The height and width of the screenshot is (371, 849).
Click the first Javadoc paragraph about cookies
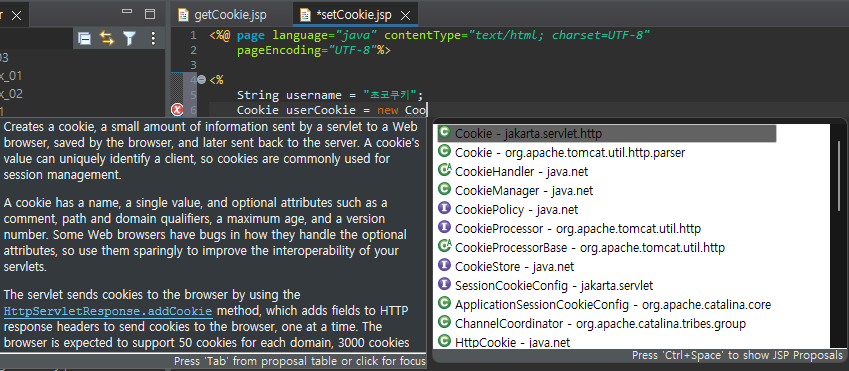point(211,151)
